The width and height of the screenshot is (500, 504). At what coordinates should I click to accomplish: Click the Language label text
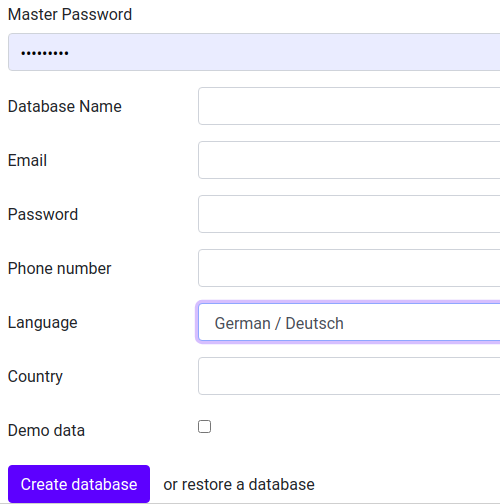(43, 323)
